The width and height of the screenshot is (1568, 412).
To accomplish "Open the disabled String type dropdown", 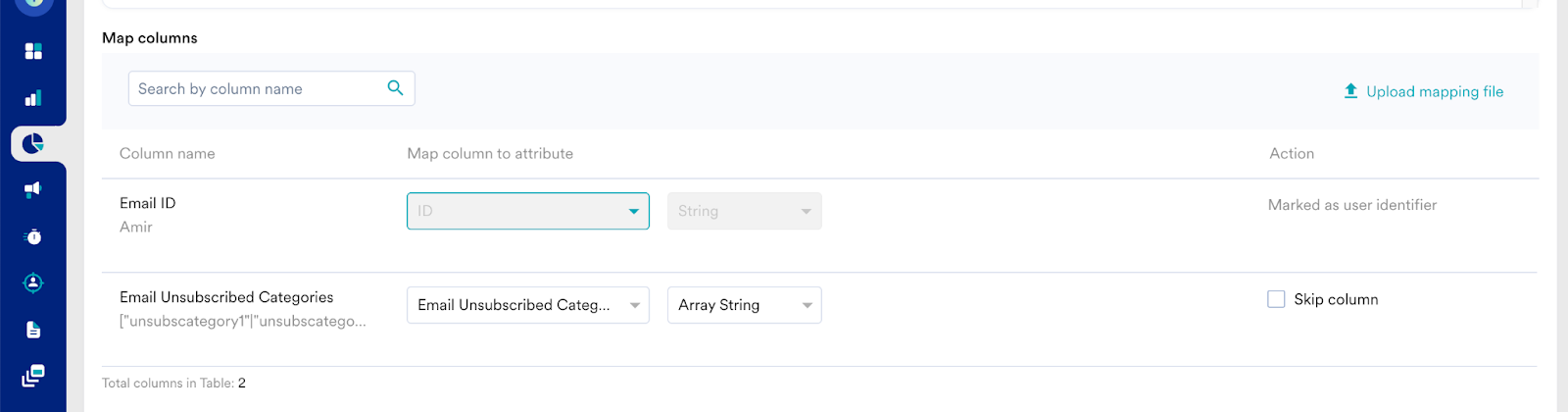I will (x=744, y=211).
